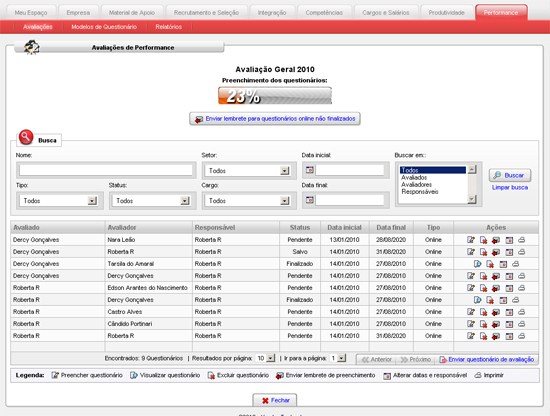550x416 pixels.
Task: Select Avaliadores in Buscar em list
Action: point(416,184)
